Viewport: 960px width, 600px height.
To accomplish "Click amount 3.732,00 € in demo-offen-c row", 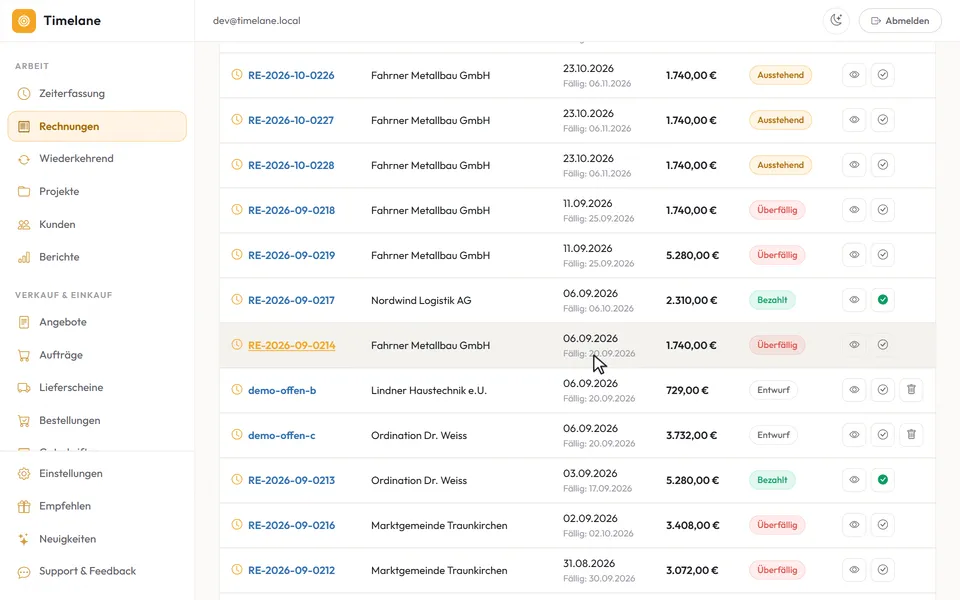I will (692, 435).
